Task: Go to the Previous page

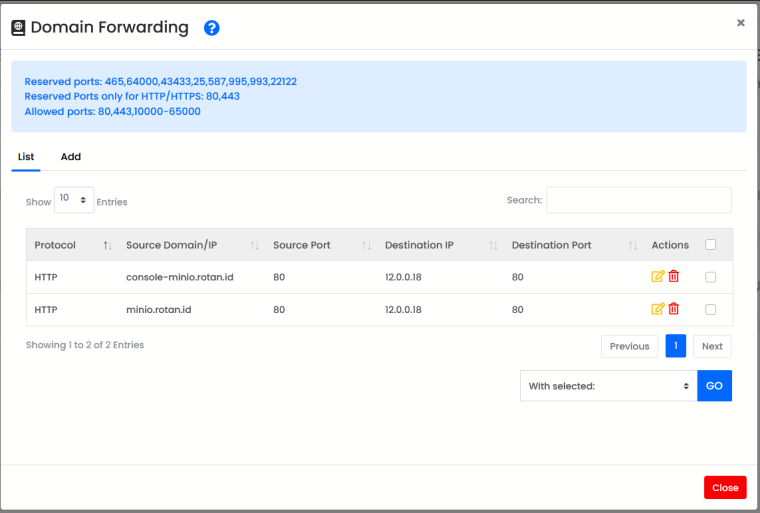Action: (x=629, y=346)
